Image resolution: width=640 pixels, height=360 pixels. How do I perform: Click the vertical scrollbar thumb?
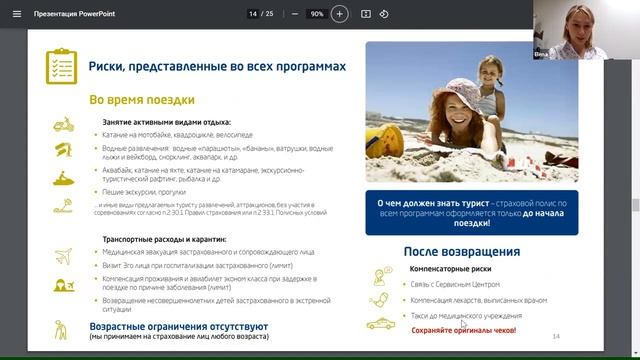click(x=636, y=205)
